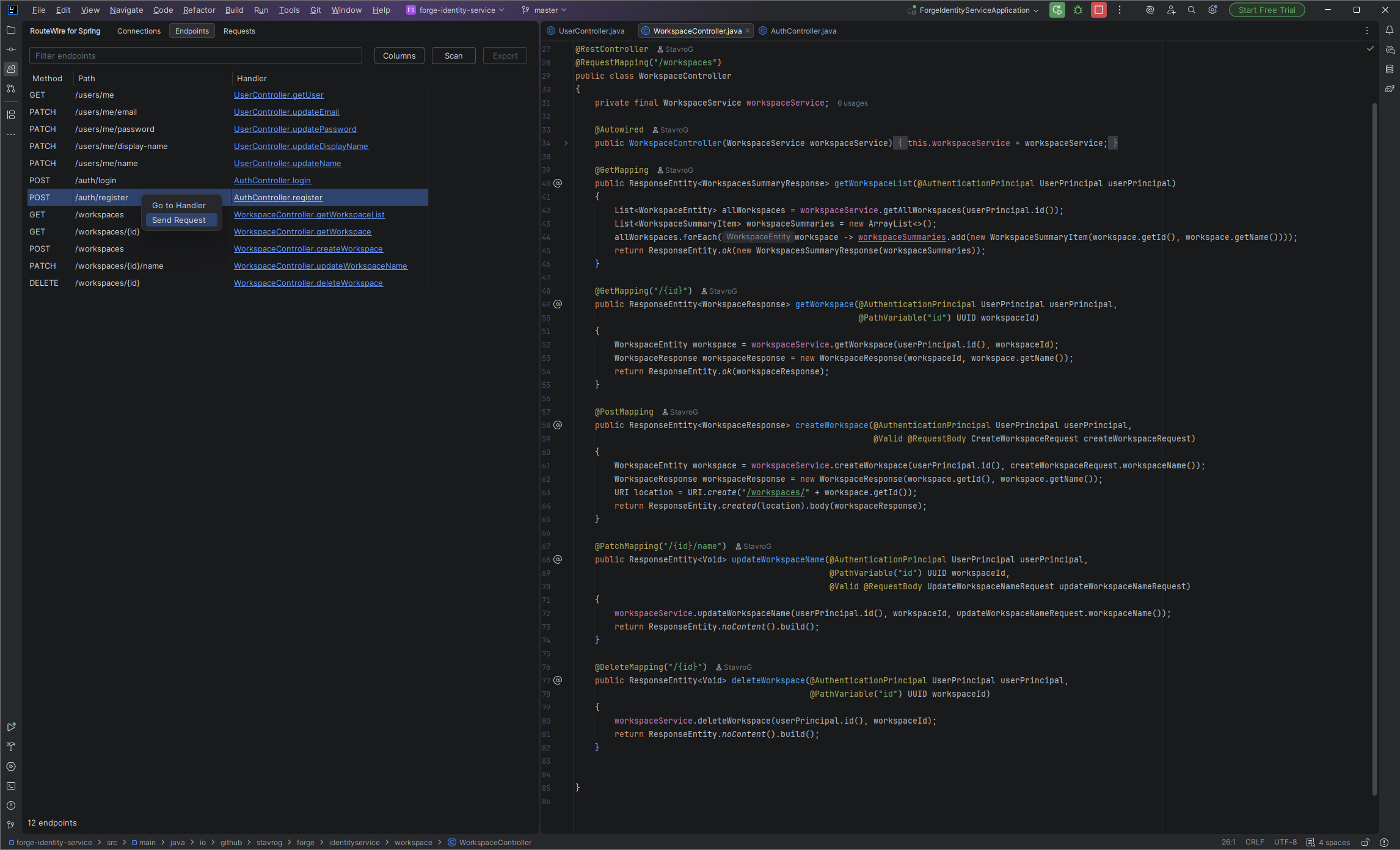Click the green Rerun application icon
Viewport: 1400px width, 850px height.
point(1057,10)
